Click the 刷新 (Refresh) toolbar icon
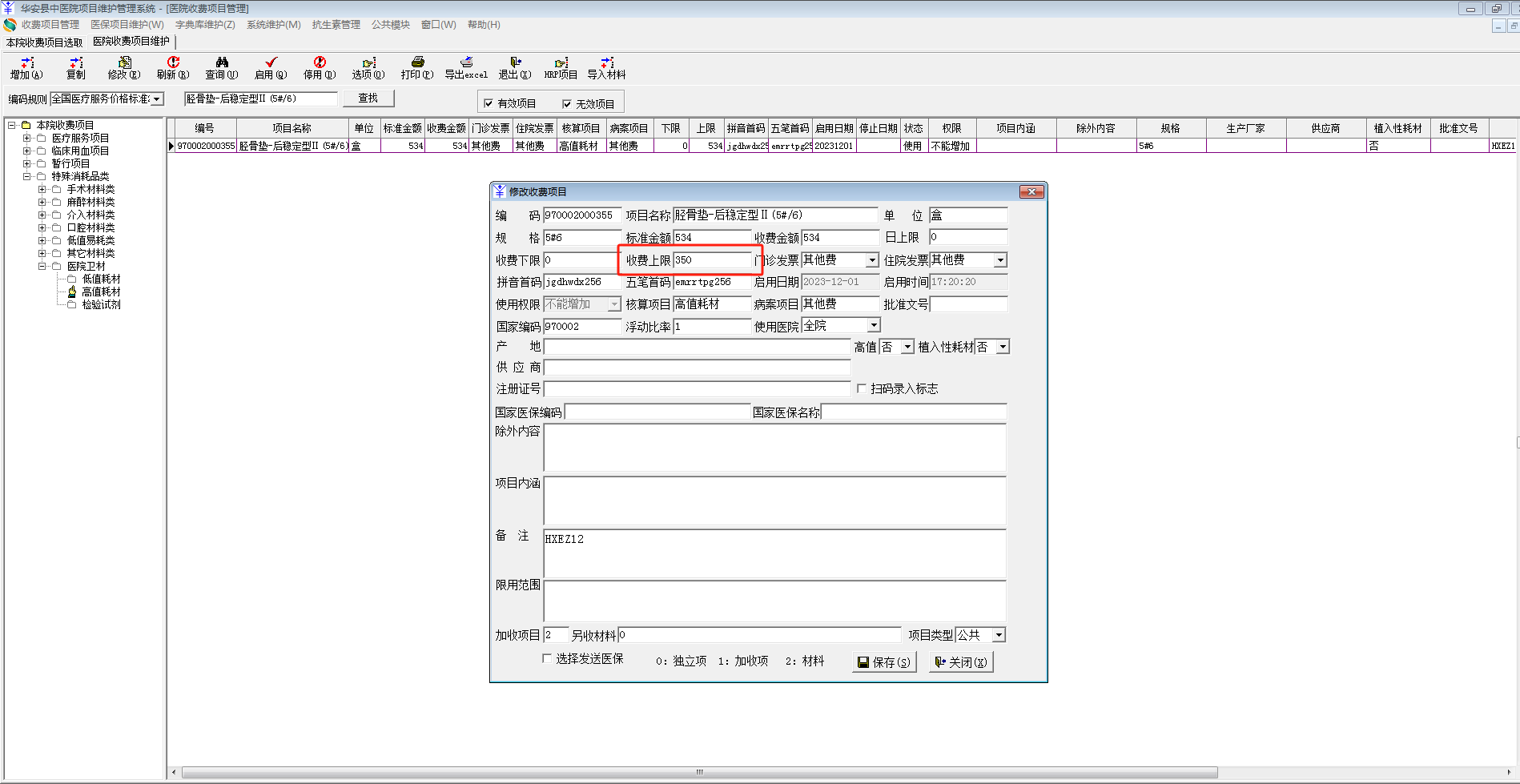The width and height of the screenshot is (1520, 784). coord(173,62)
